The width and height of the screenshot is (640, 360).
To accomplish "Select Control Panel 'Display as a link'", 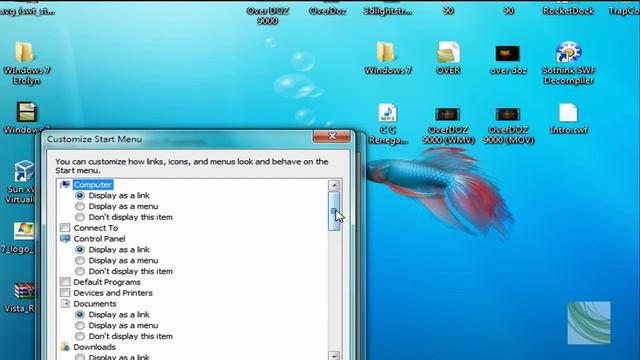I will point(80,249).
